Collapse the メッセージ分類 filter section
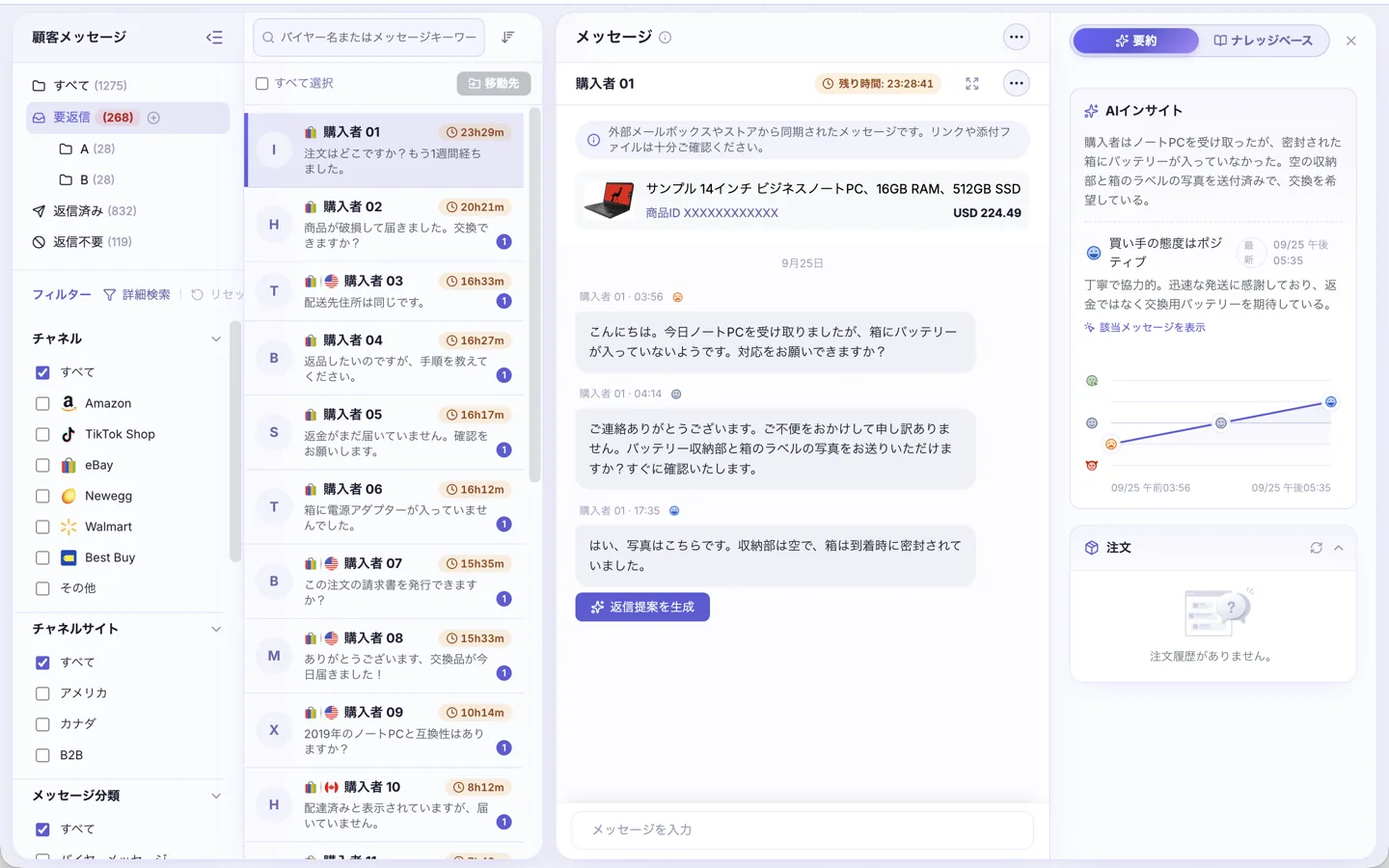Viewport: 1389px width, 868px height. pyautogui.click(x=216, y=796)
